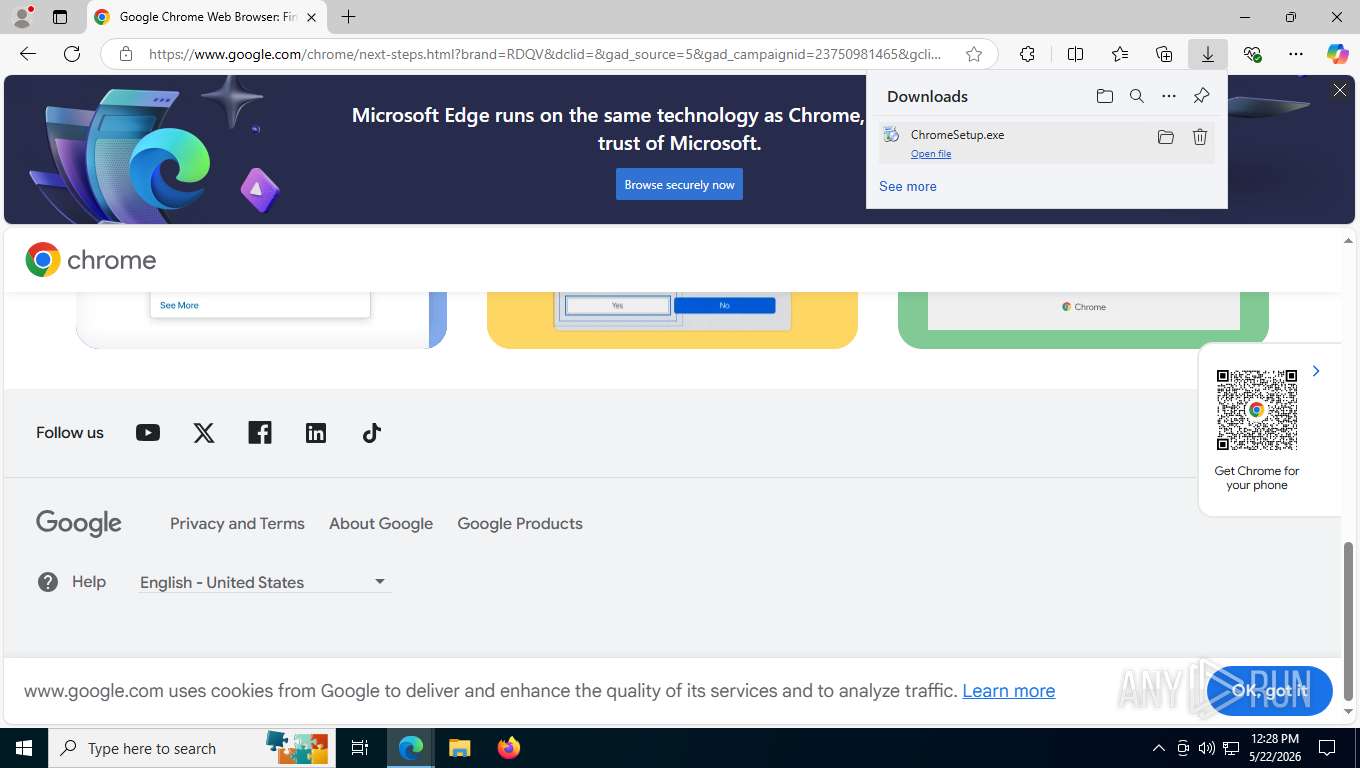The width and height of the screenshot is (1360, 768).
Task: Open Google Products link
Action: coord(520,523)
